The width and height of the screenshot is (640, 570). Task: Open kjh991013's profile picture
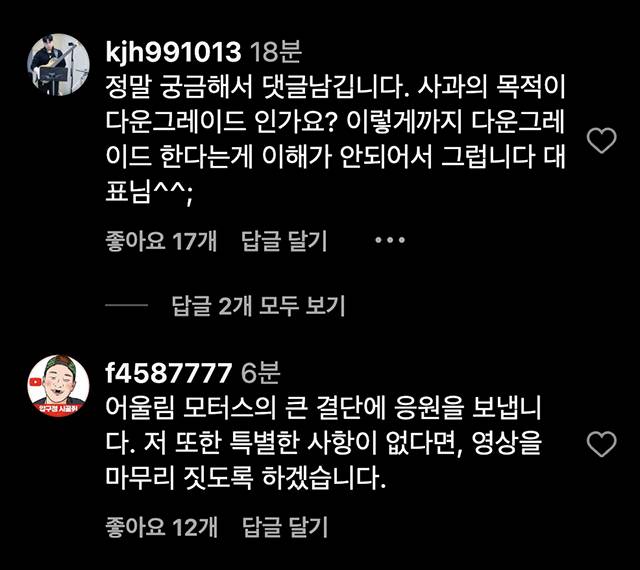pyautogui.click(x=58, y=65)
